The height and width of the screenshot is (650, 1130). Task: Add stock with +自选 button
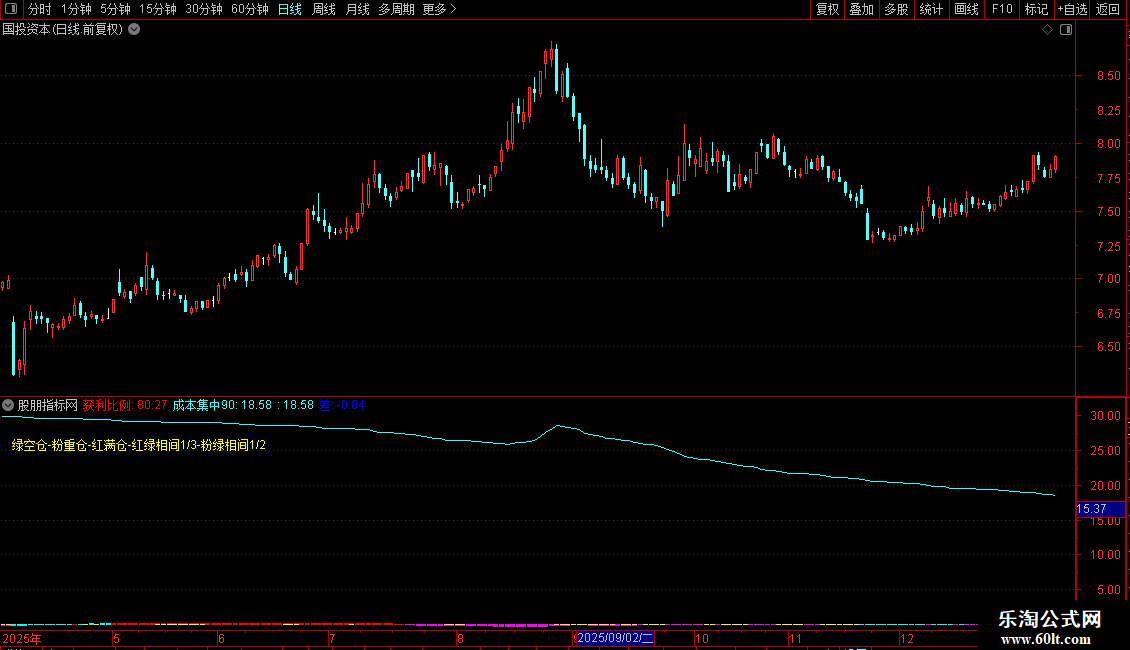(x=1072, y=9)
